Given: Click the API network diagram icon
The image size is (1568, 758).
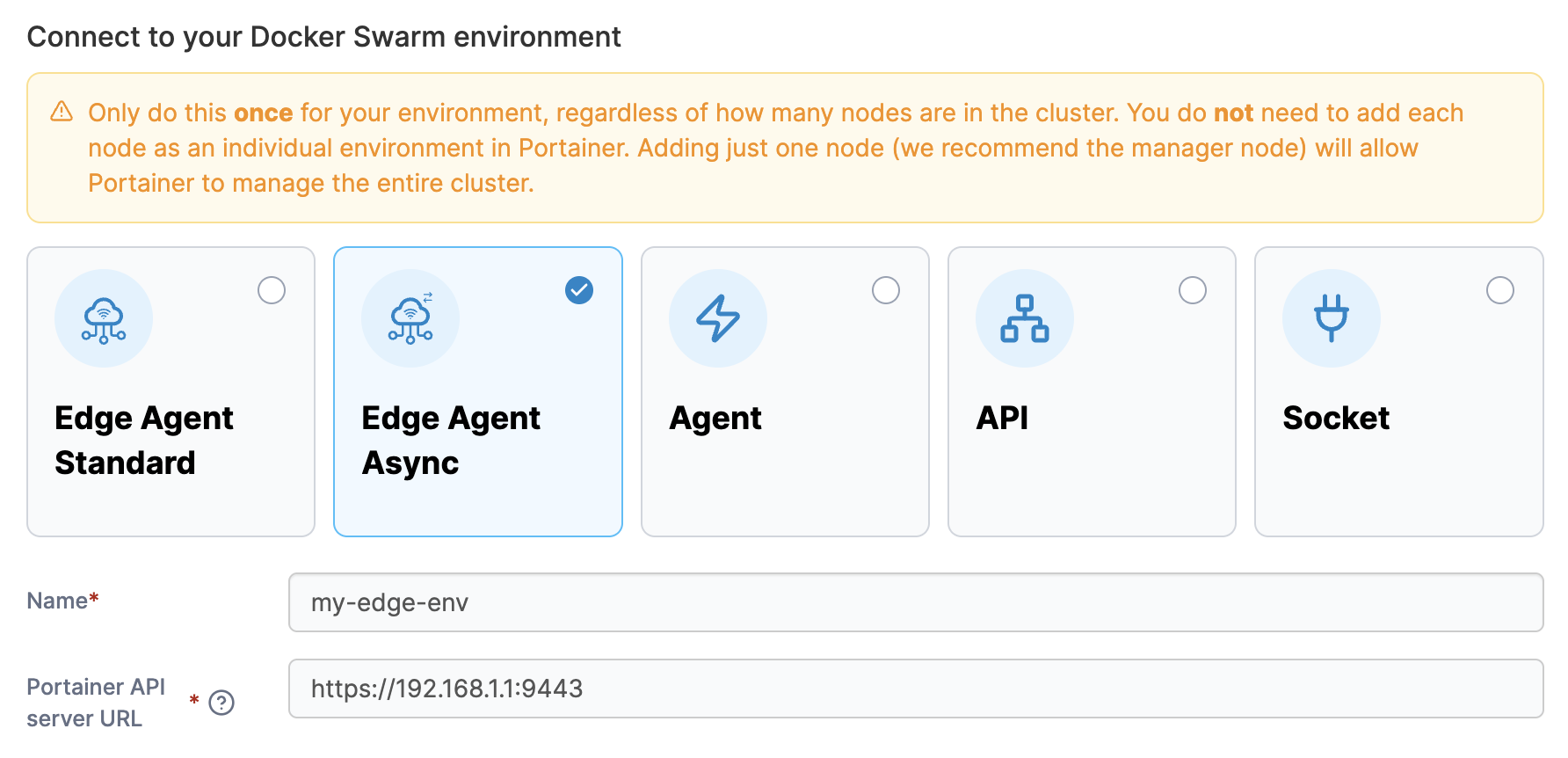Looking at the screenshot, I should click(x=1024, y=318).
